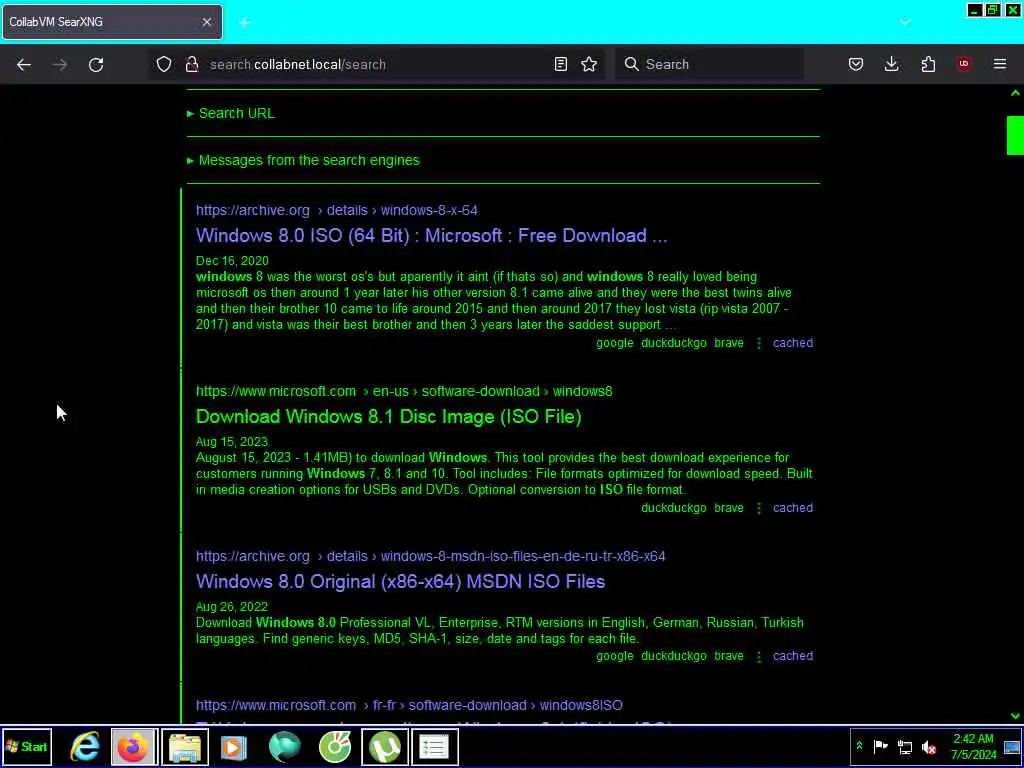The image size is (1024, 768).
Task: Click brave engine label under first result
Action: (729, 343)
